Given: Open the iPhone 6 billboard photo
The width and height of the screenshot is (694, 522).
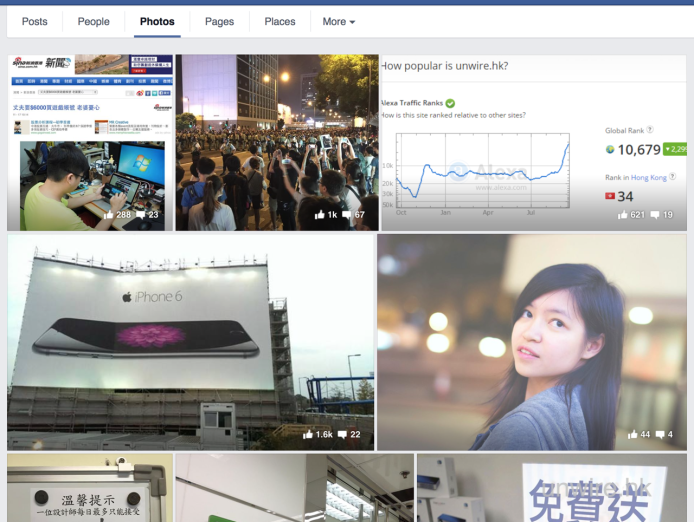Looking at the screenshot, I should [x=191, y=342].
